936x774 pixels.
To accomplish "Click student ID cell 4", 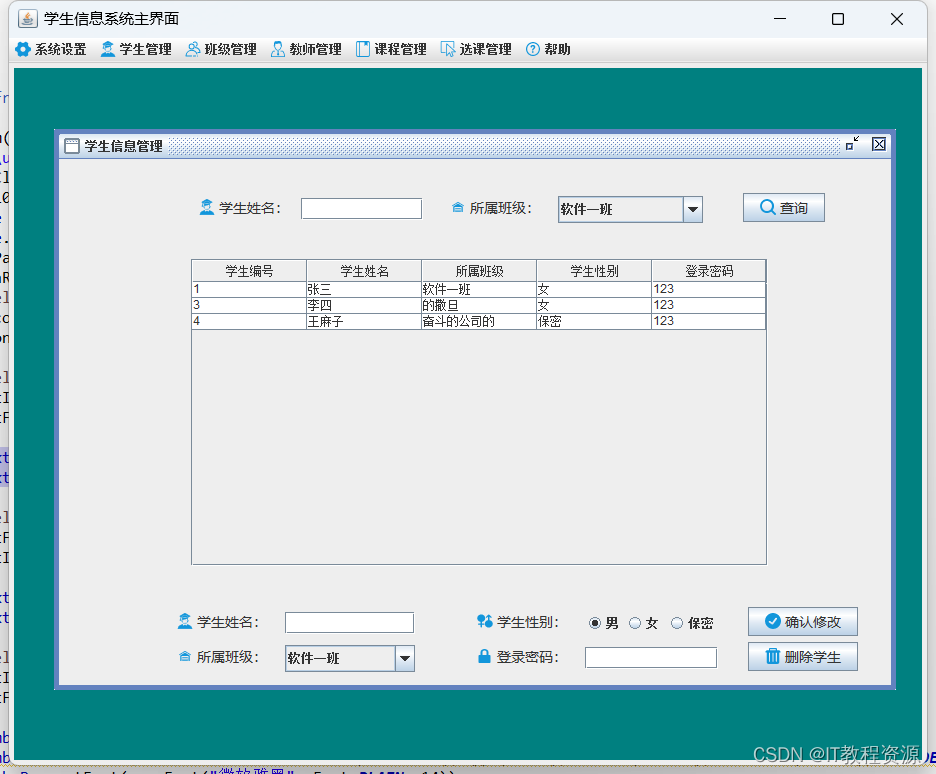I will coord(249,322).
